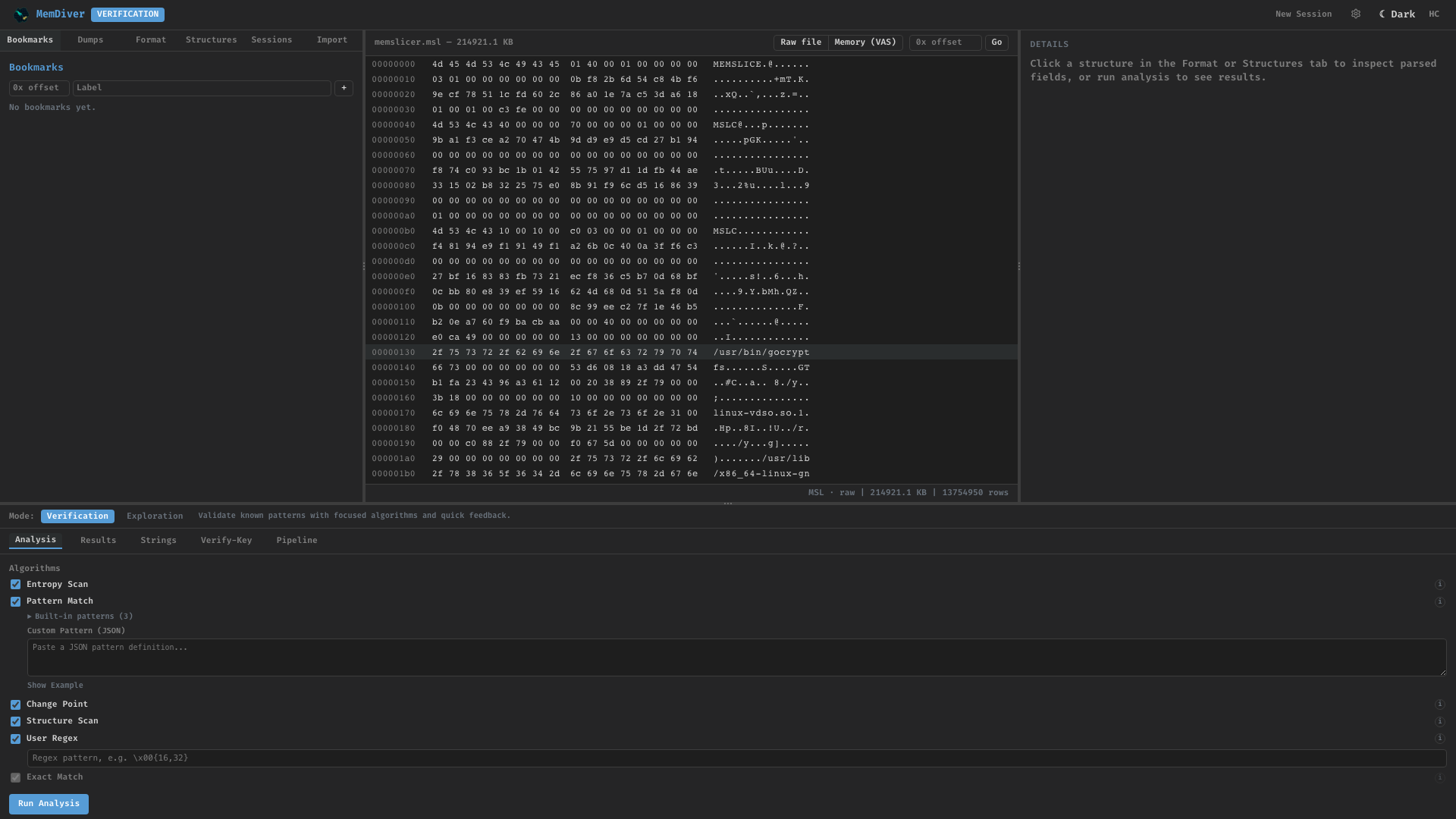
Task: Click the Run Analysis button
Action: (49, 804)
